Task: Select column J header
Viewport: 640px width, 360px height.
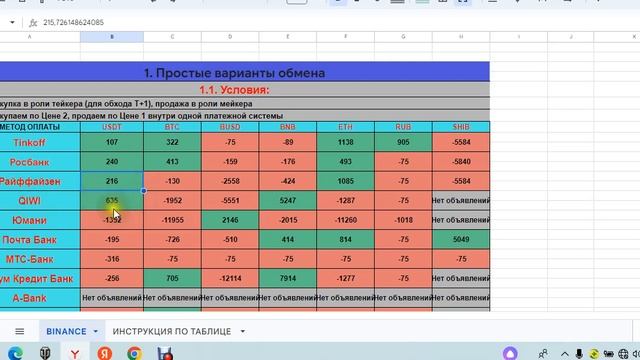Action: 571,37
